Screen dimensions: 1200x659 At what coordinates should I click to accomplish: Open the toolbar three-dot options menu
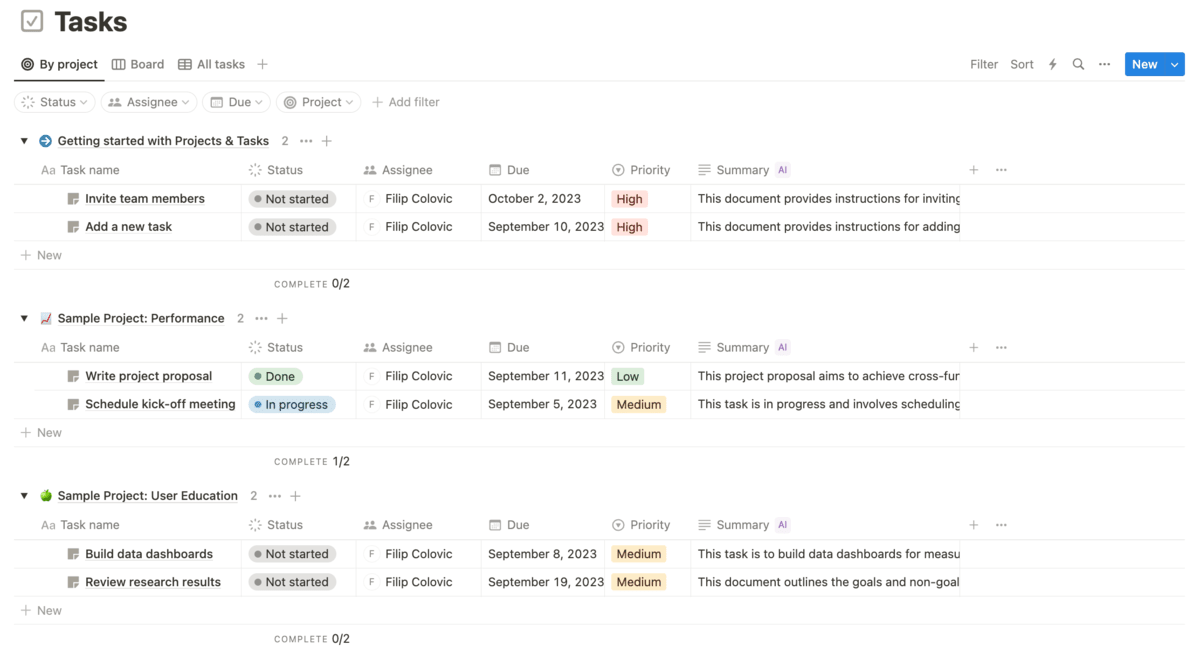tap(1104, 64)
